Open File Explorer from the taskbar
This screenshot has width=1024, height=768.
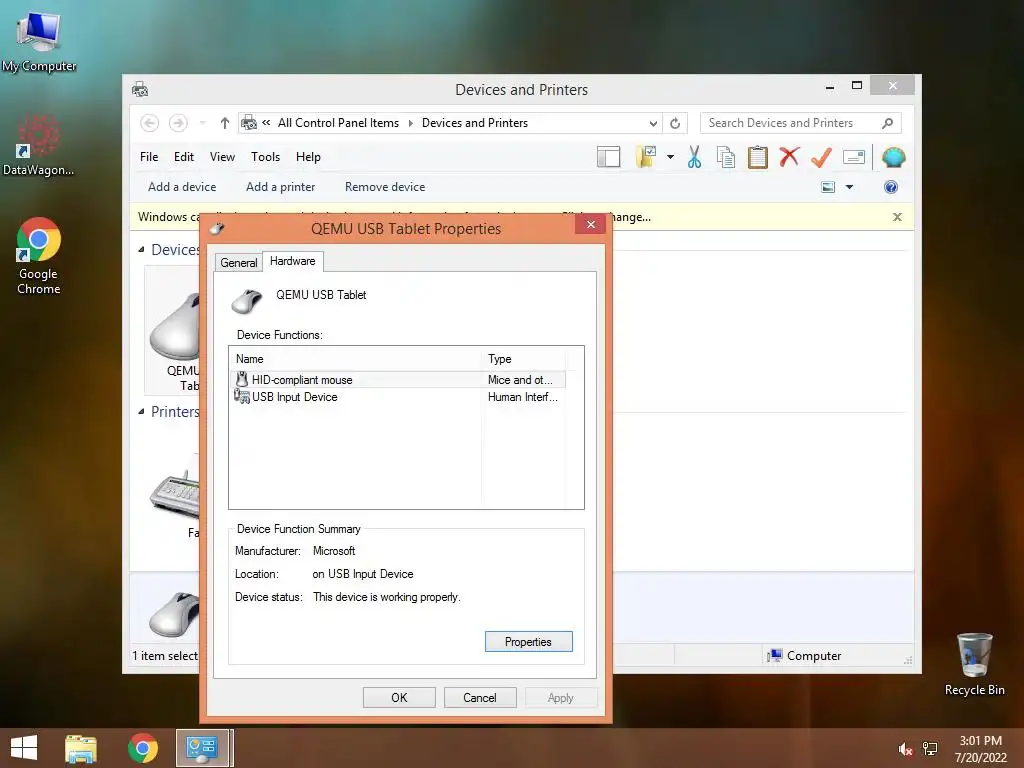click(x=81, y=748)
